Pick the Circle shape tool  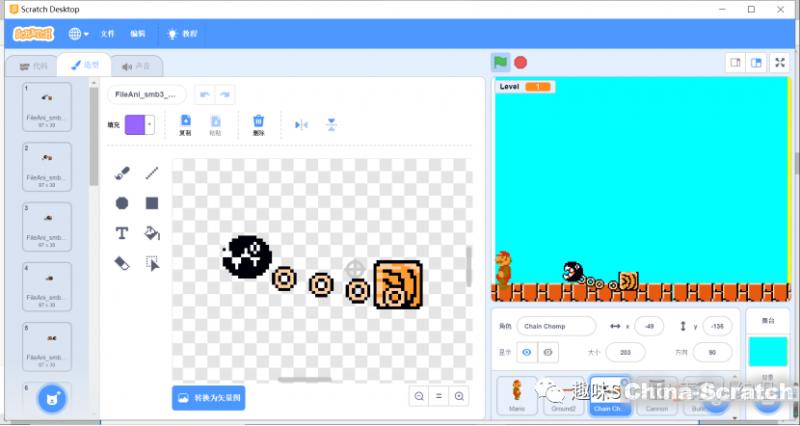pyautogui.click(x=122, y=203)
